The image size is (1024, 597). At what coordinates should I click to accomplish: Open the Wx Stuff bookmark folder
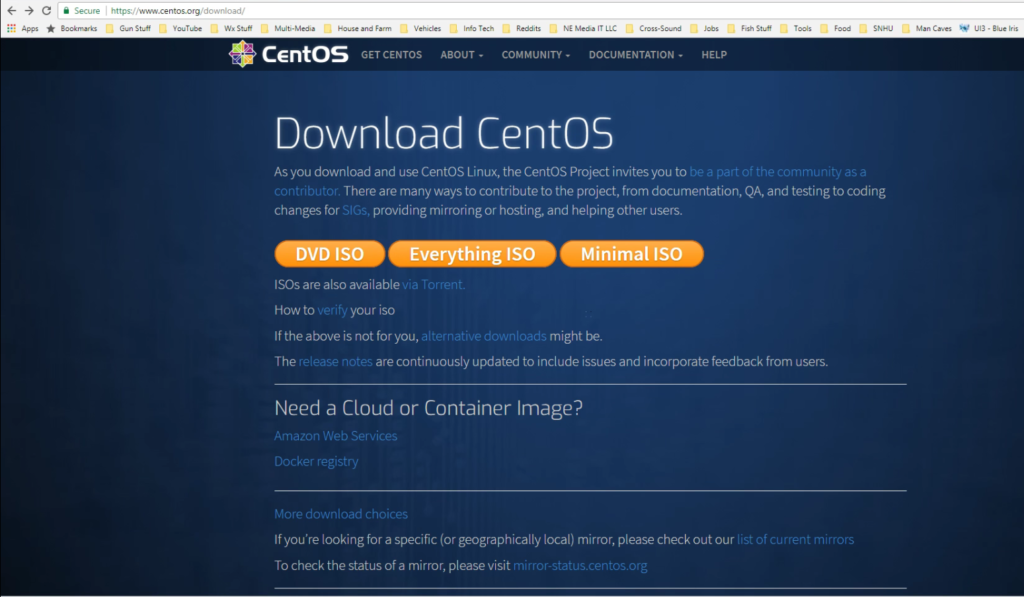231,28
